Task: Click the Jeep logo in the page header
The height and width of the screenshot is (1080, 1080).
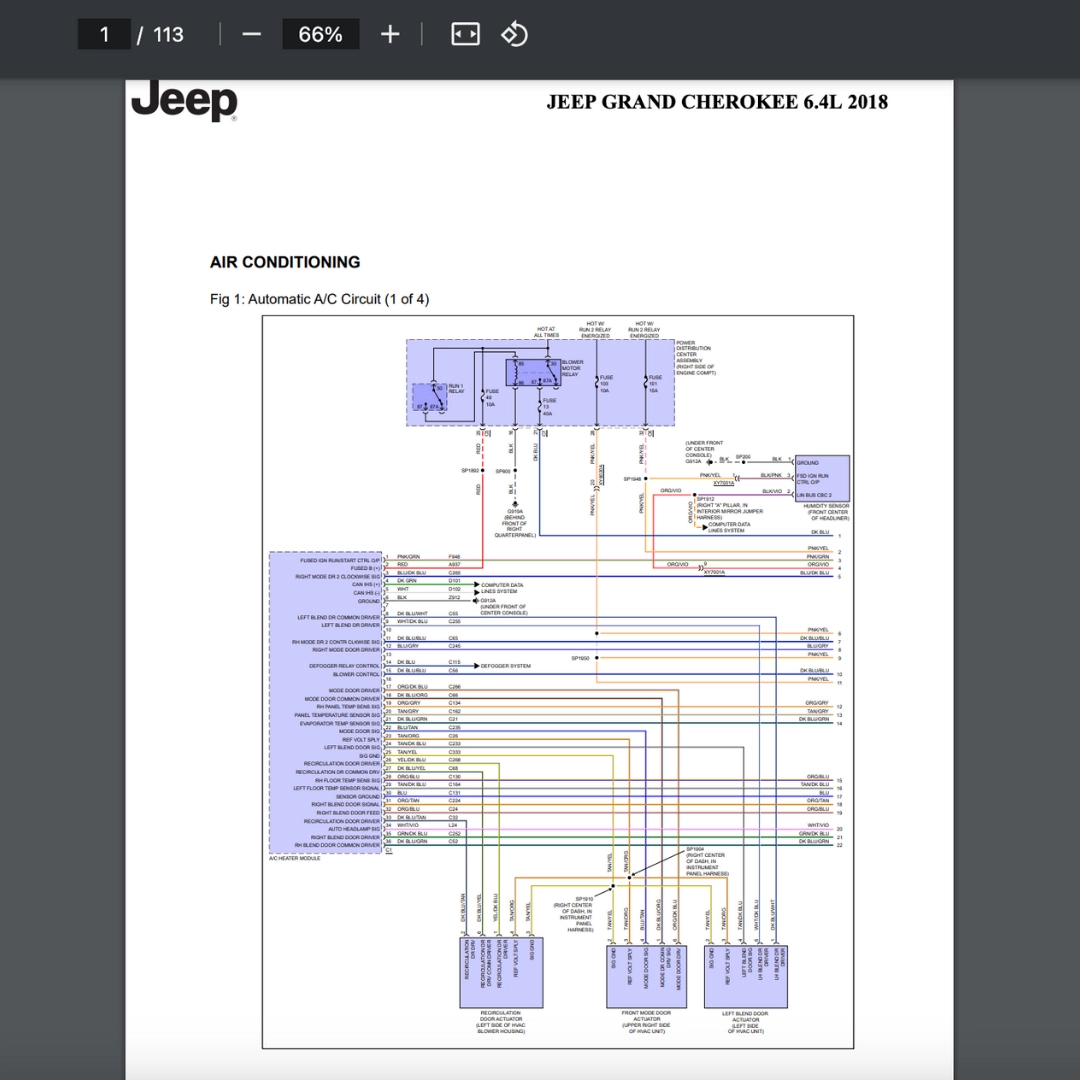Action: (185, 101)
